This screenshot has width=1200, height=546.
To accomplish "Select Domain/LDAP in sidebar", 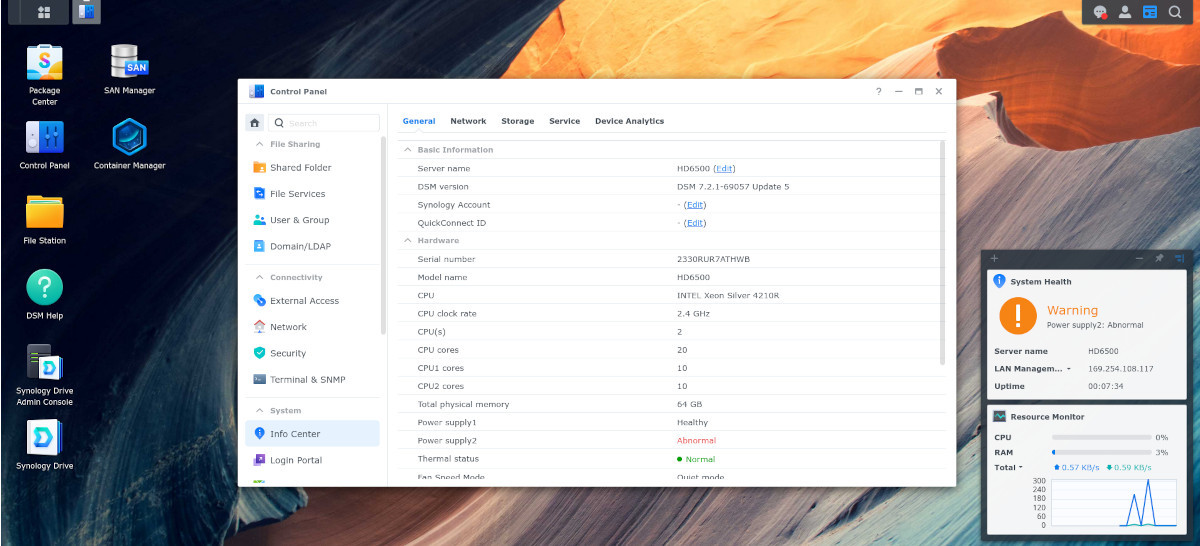I will [x=312, y=246].
